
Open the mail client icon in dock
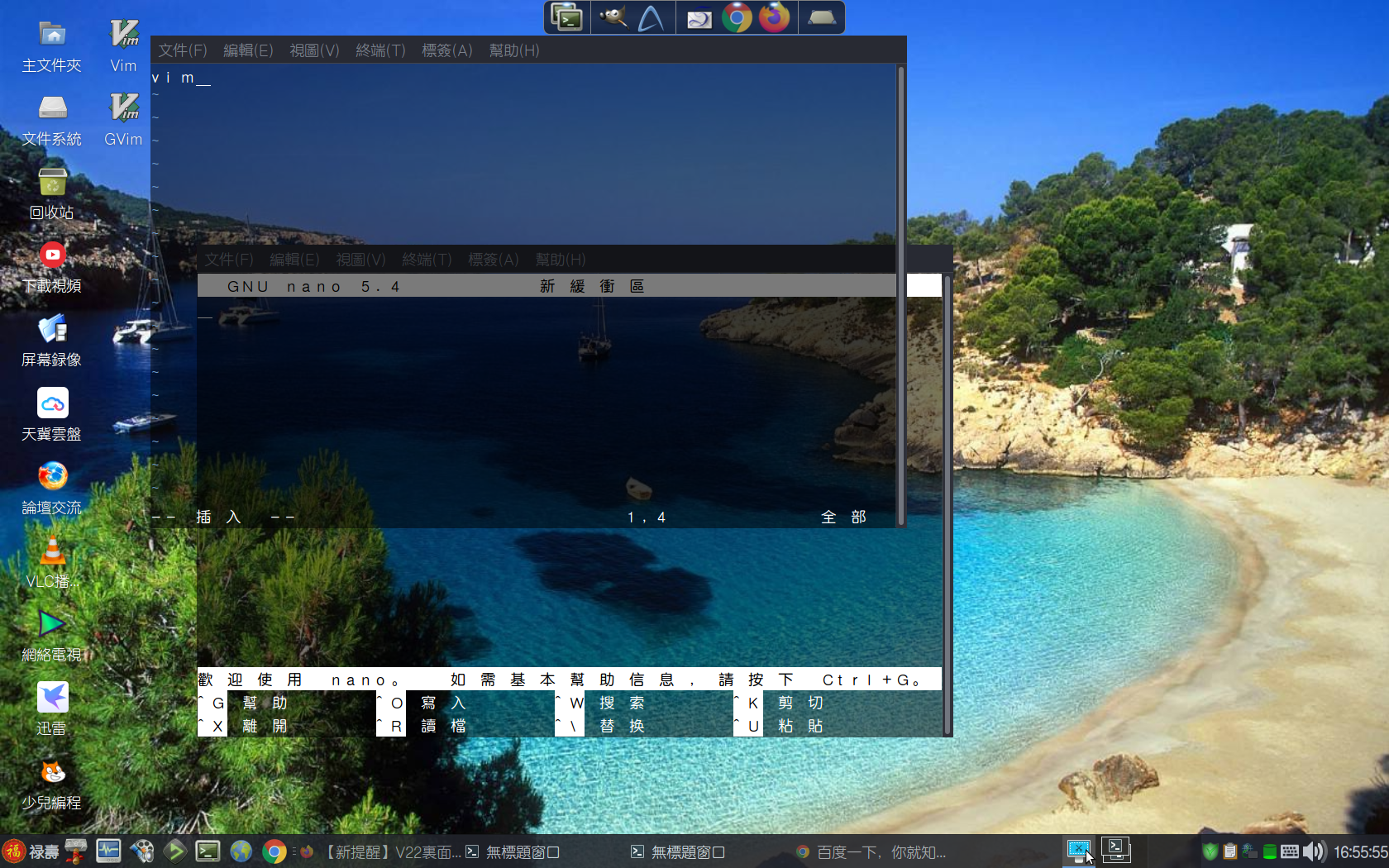pyautogui.click(x=699, y=17)
